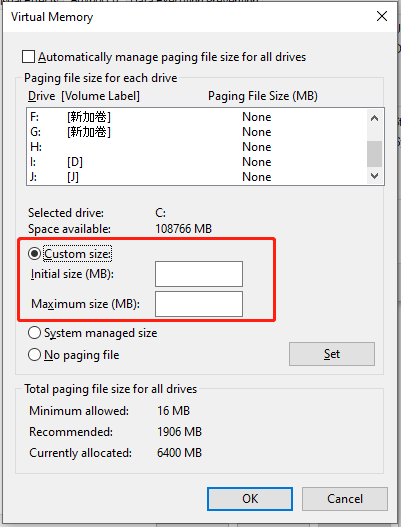Screen dimensions: 401x527
Task: Confirm with the OK button
Action: (x=250, y=499)
